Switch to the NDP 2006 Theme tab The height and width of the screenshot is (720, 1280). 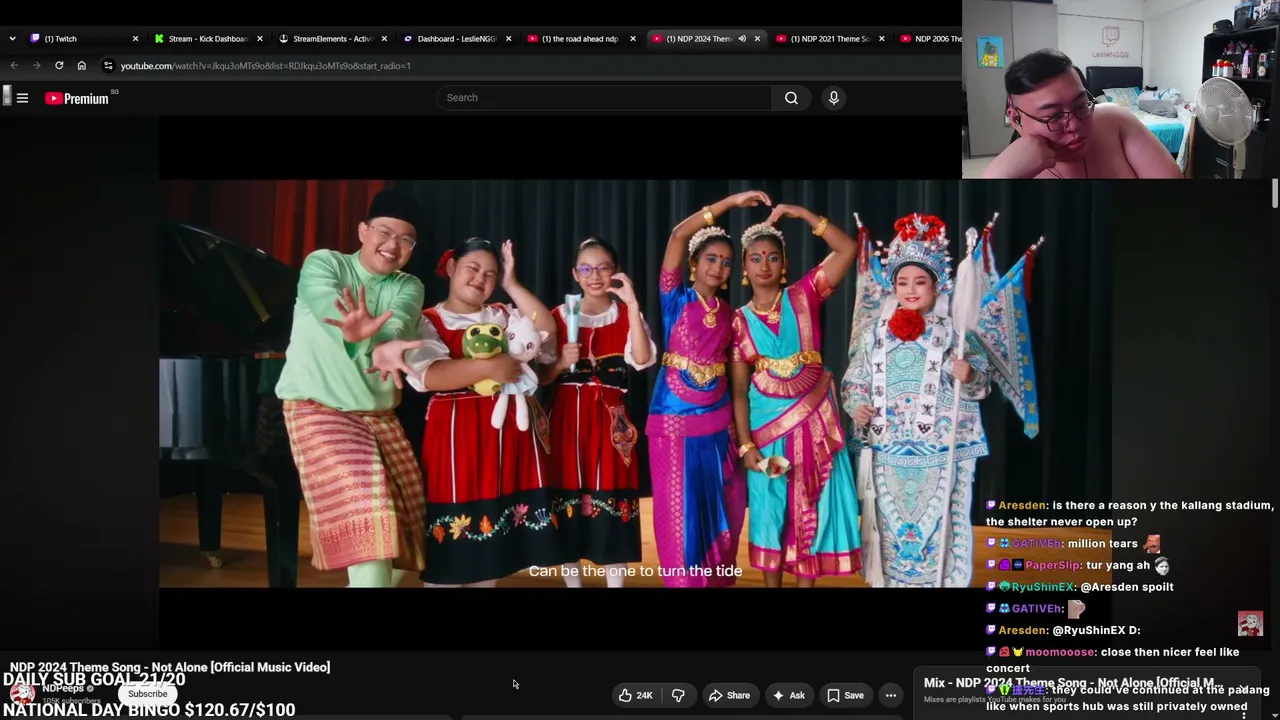pyautogui.click(x=930, y=39)
